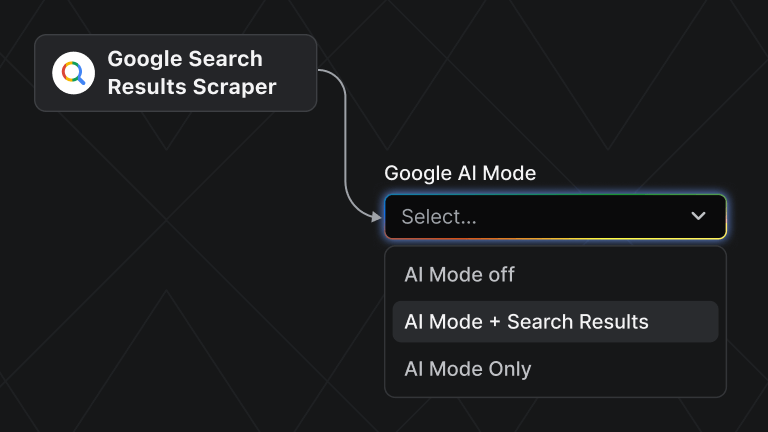
Task: Click the arrowhead pointing at the dropdown
Action: tap(376, 216)
